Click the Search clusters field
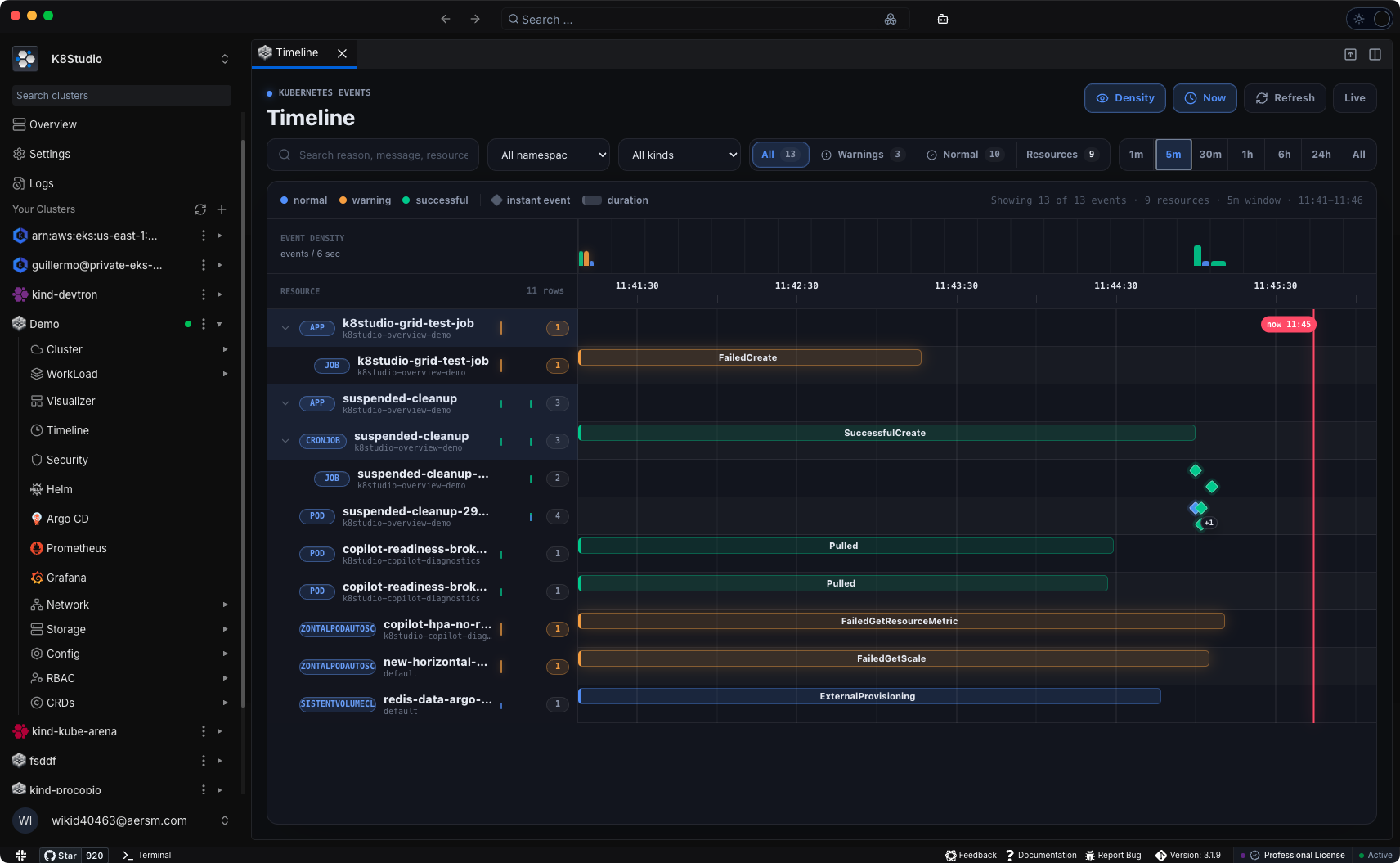The height and width of the screenshot is (863, 1400). (121, 96)
